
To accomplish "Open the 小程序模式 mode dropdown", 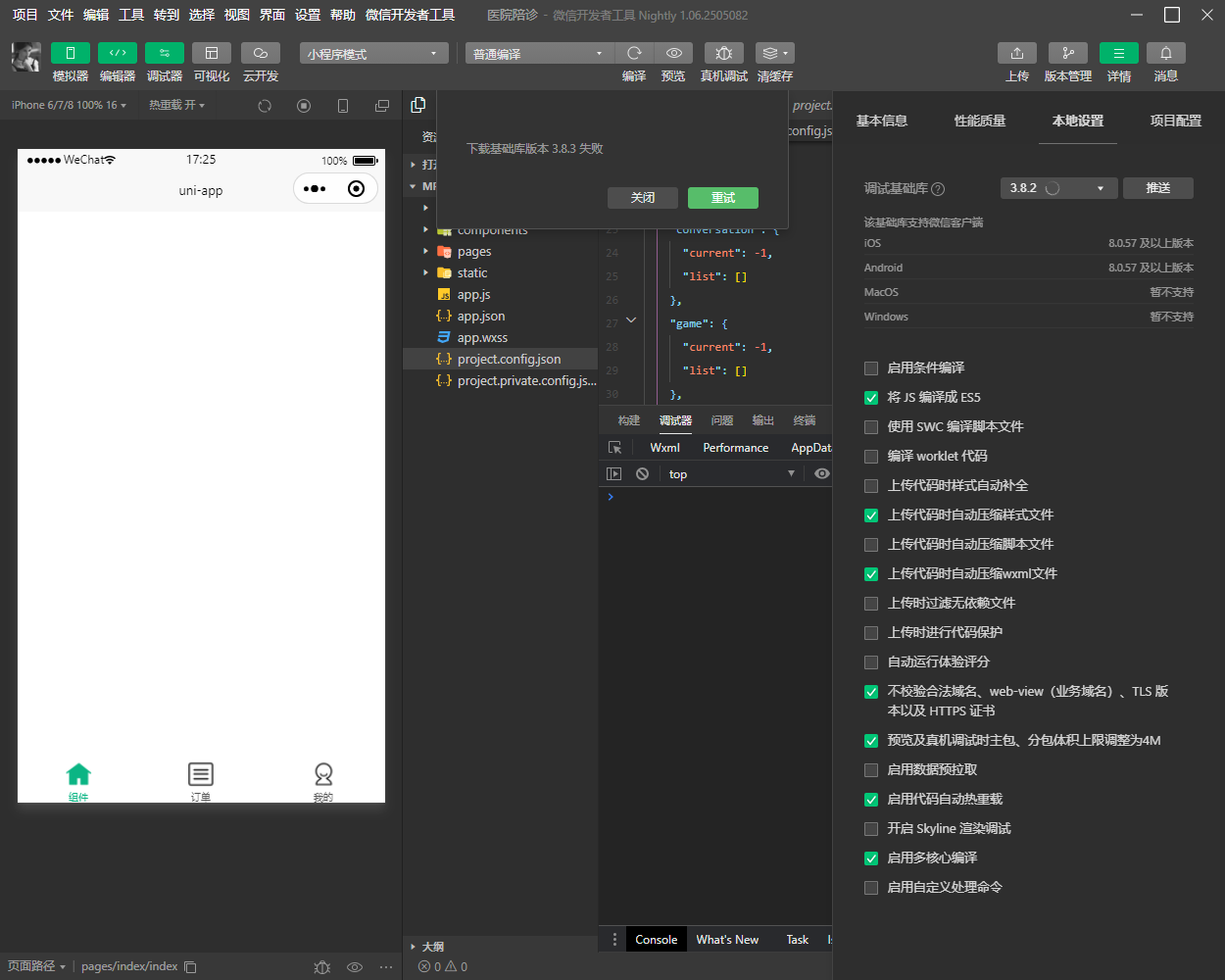I will tap(373, 53).
